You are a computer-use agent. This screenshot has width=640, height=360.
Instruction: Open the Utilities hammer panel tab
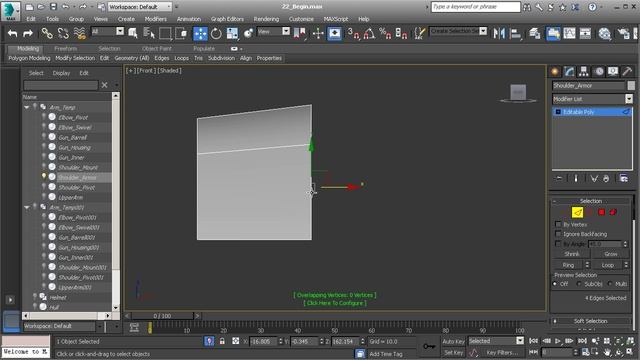coord(627,72)
